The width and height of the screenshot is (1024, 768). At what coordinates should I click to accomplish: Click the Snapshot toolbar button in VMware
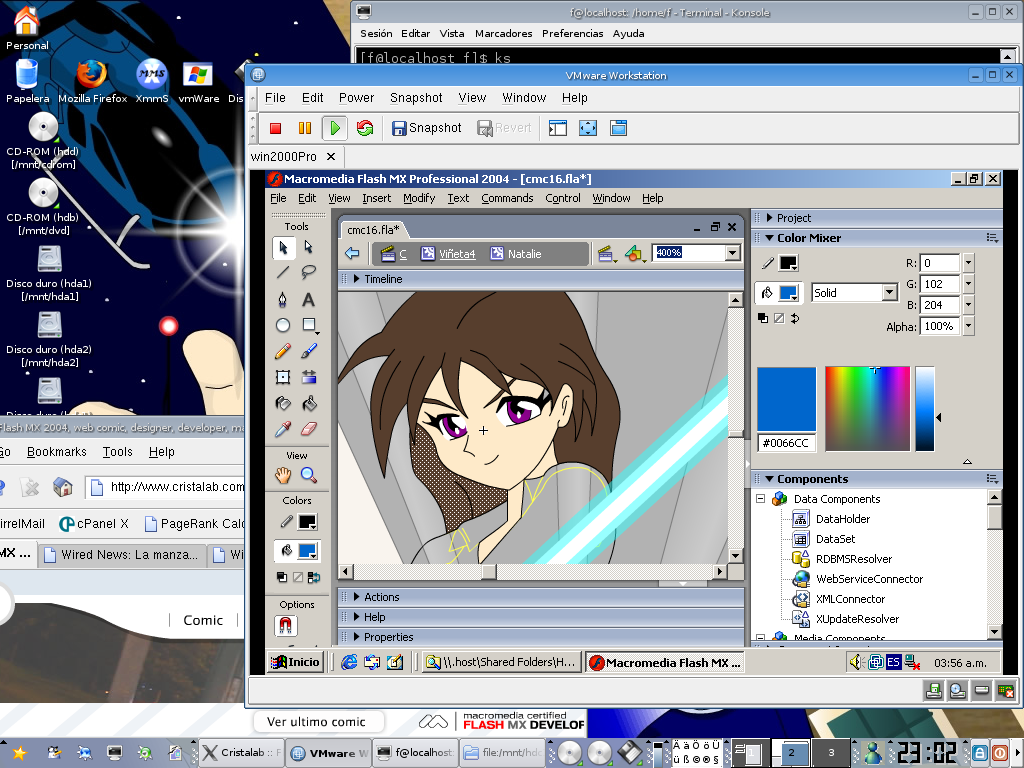pos(426,128)
